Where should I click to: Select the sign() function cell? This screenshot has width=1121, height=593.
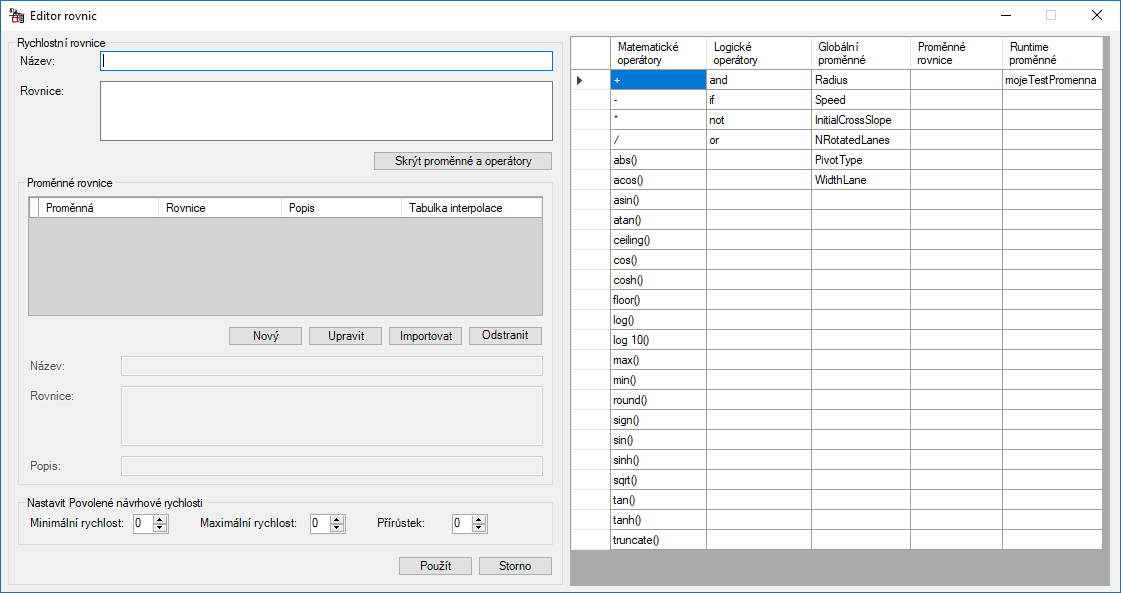(x=658, y=421)
